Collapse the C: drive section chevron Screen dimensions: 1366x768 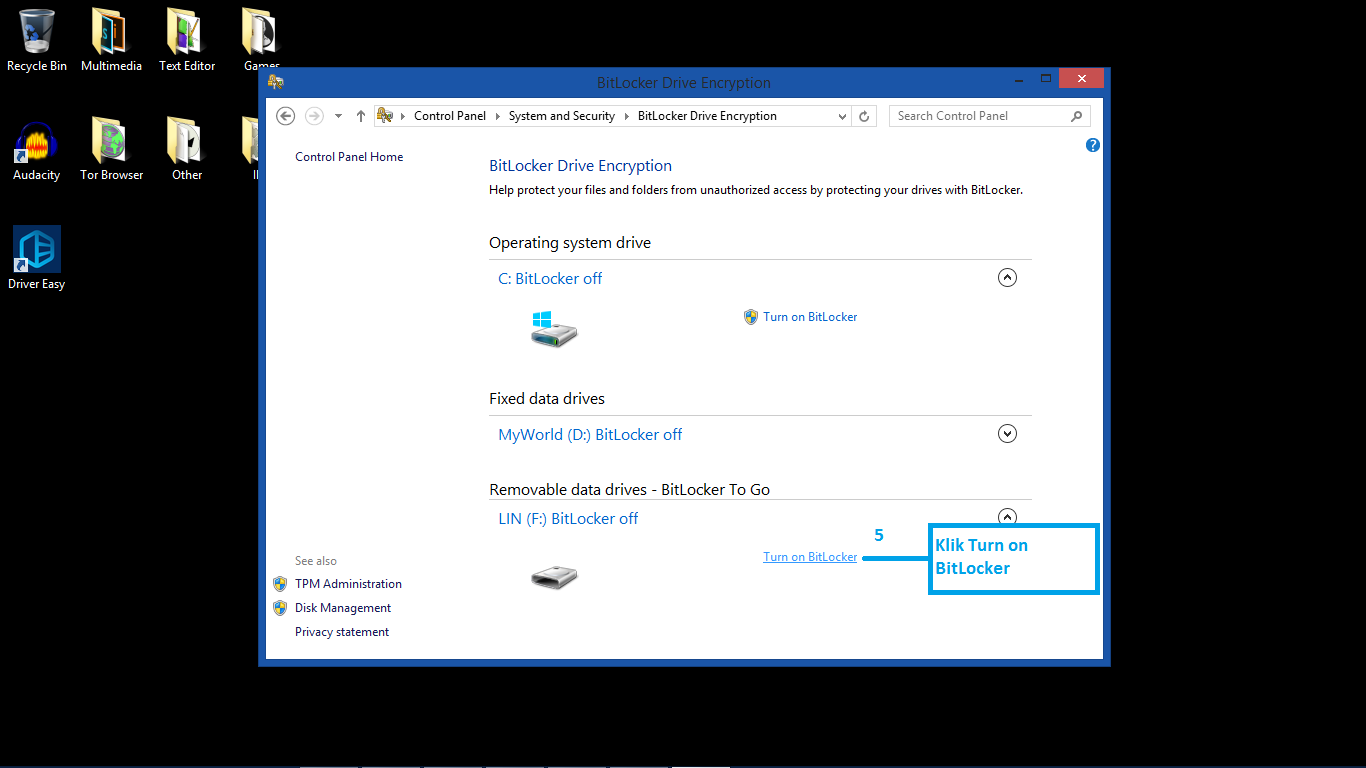click(x=1008, y=278)
